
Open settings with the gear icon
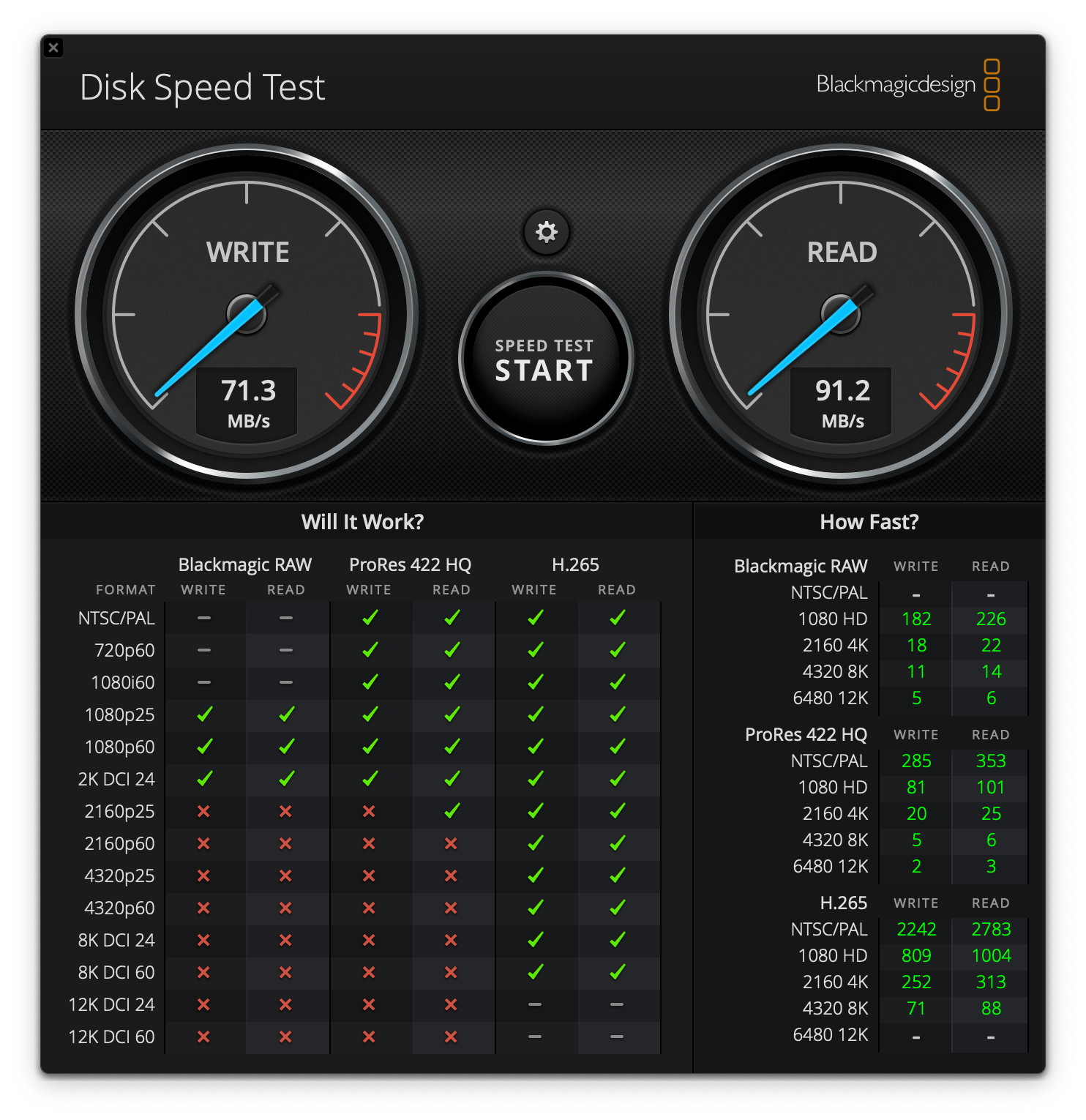tap(546, 232)
